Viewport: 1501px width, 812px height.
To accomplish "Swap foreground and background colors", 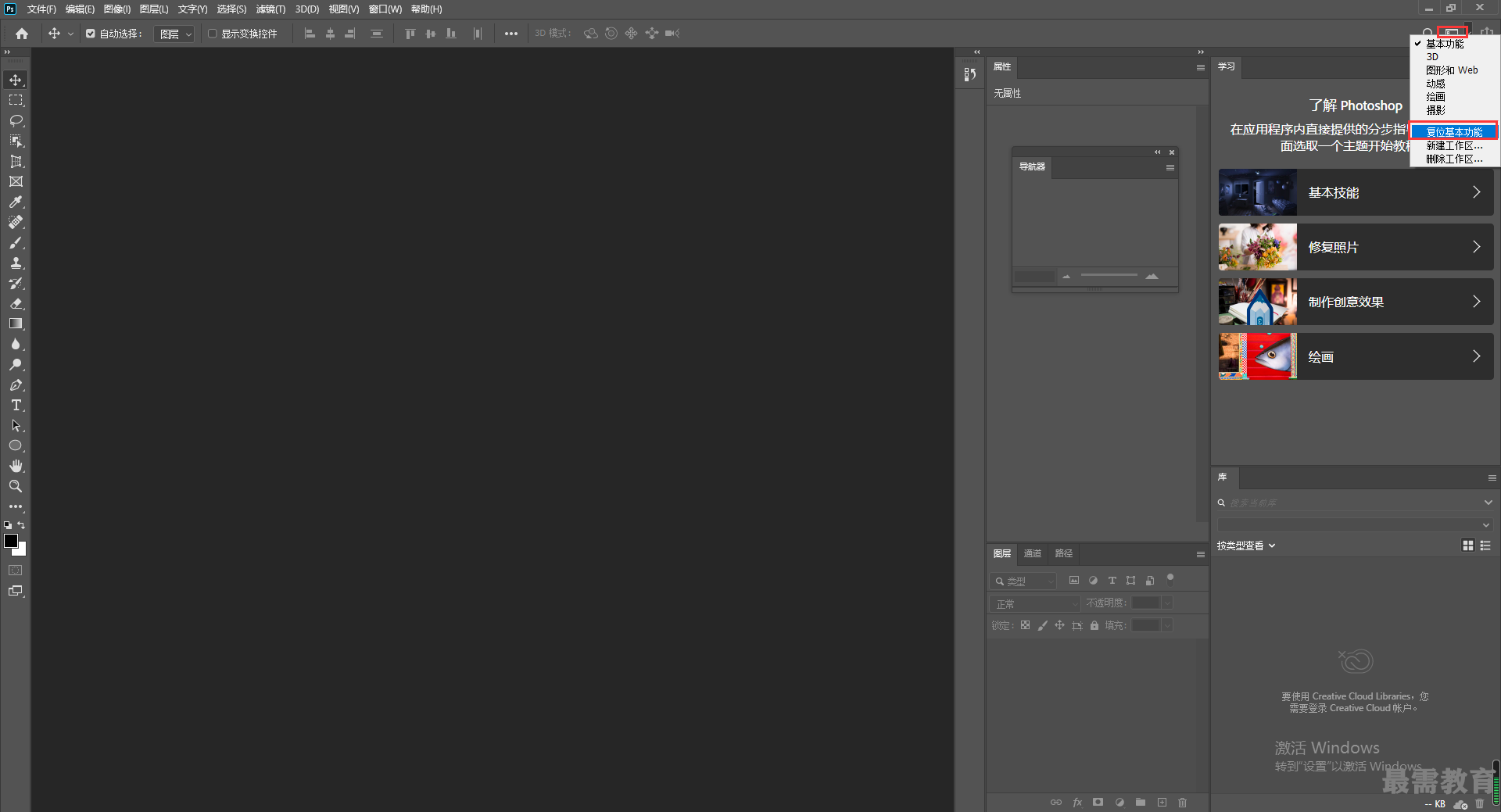I will (22, 525).
